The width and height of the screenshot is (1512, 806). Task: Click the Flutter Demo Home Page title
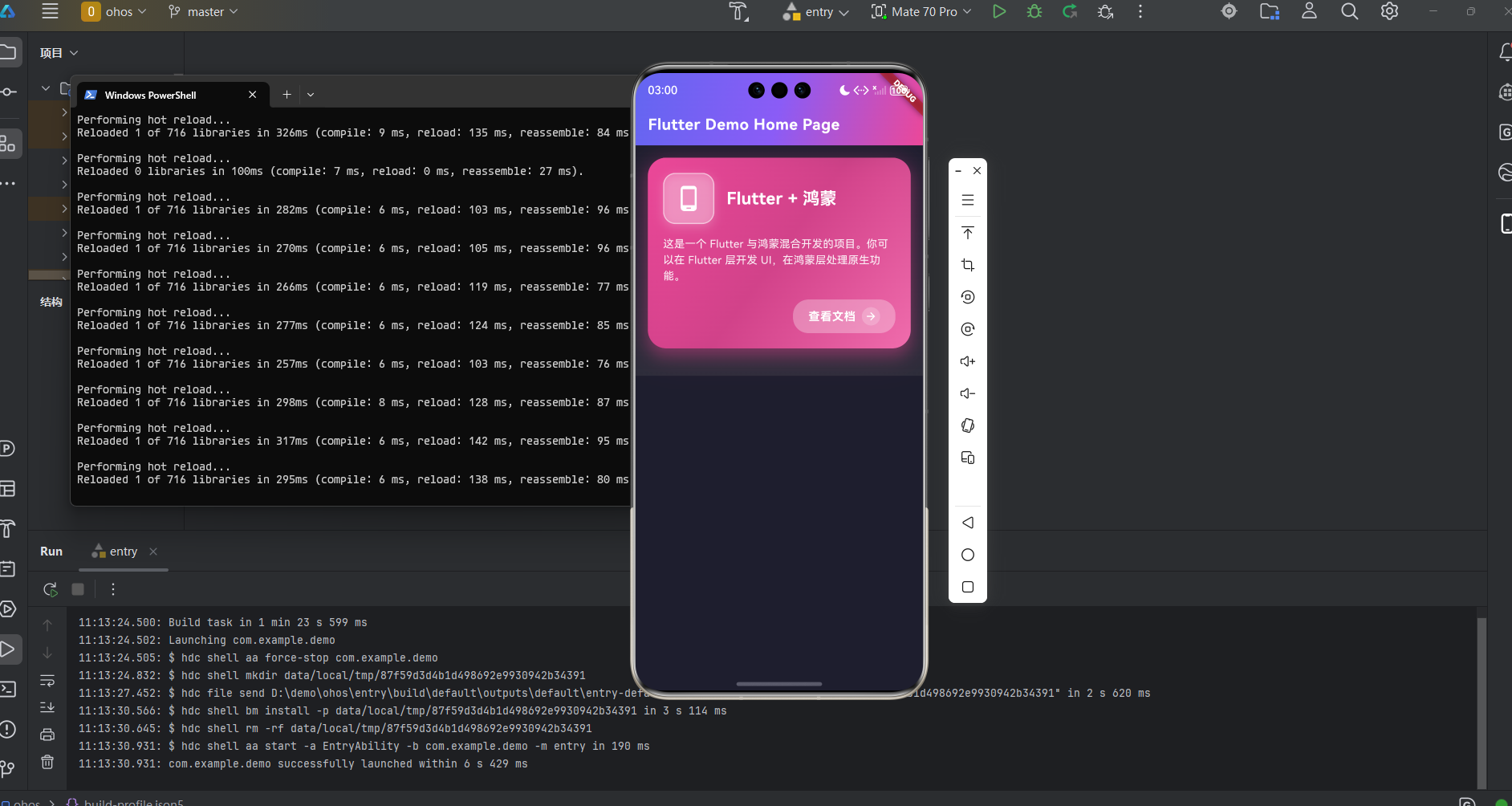pos(744,124)
